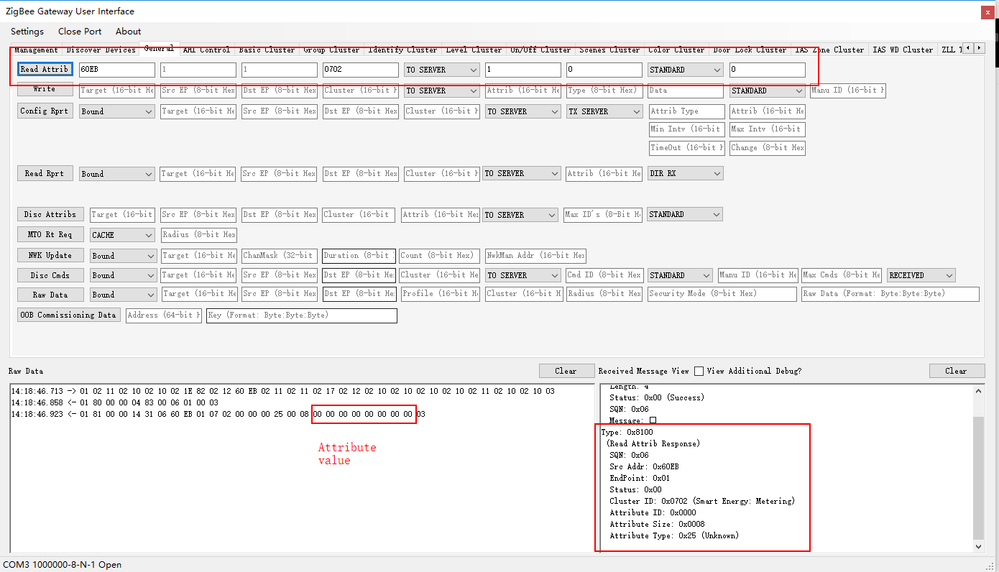
Task: Click NWK Update ChanMask field
Action: (x=278, y=255)
